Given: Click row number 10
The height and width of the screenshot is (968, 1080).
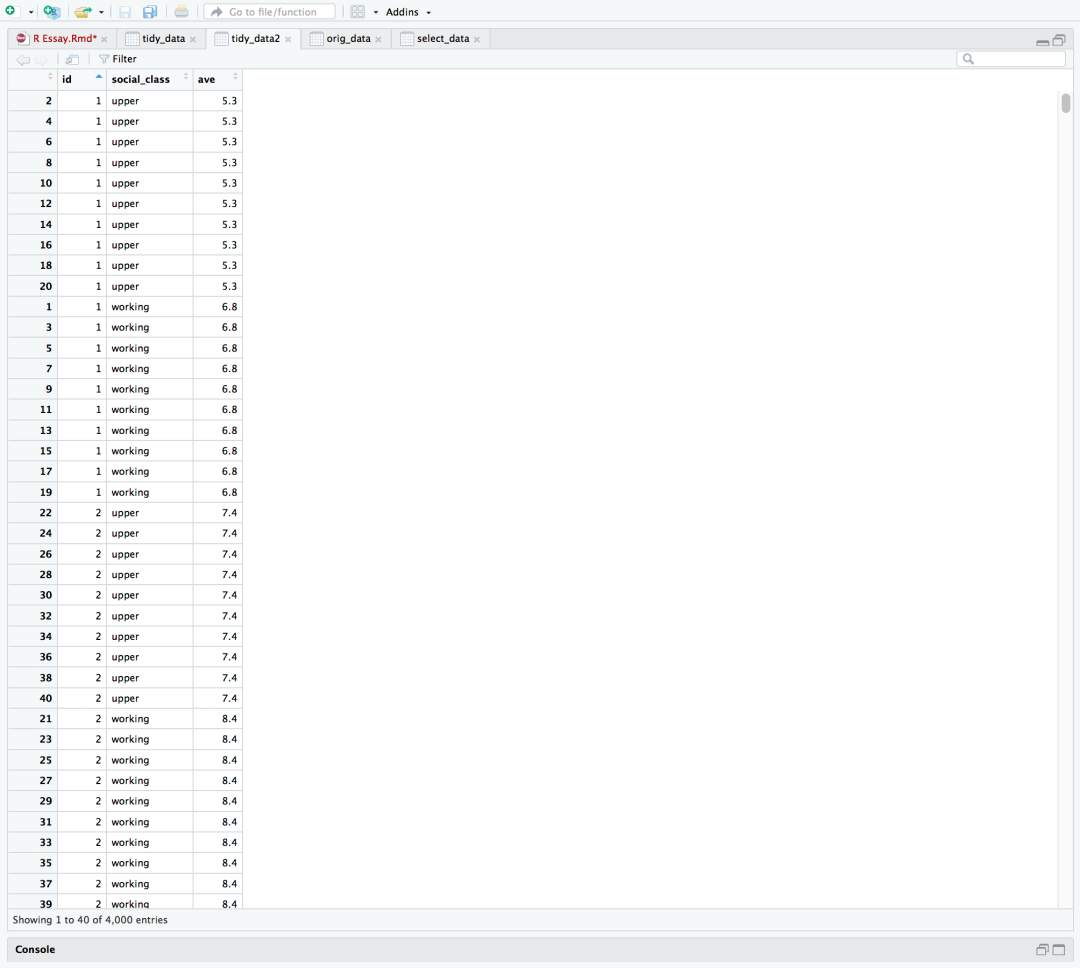Looking at the screenshot, I should pos(32,183).
